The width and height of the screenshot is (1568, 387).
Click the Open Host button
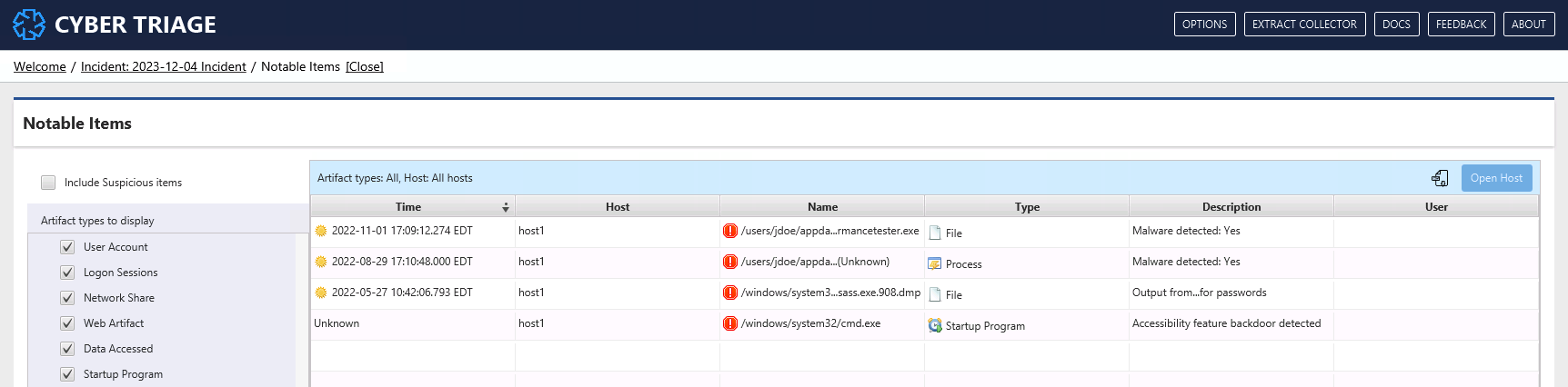point(1495,178)
